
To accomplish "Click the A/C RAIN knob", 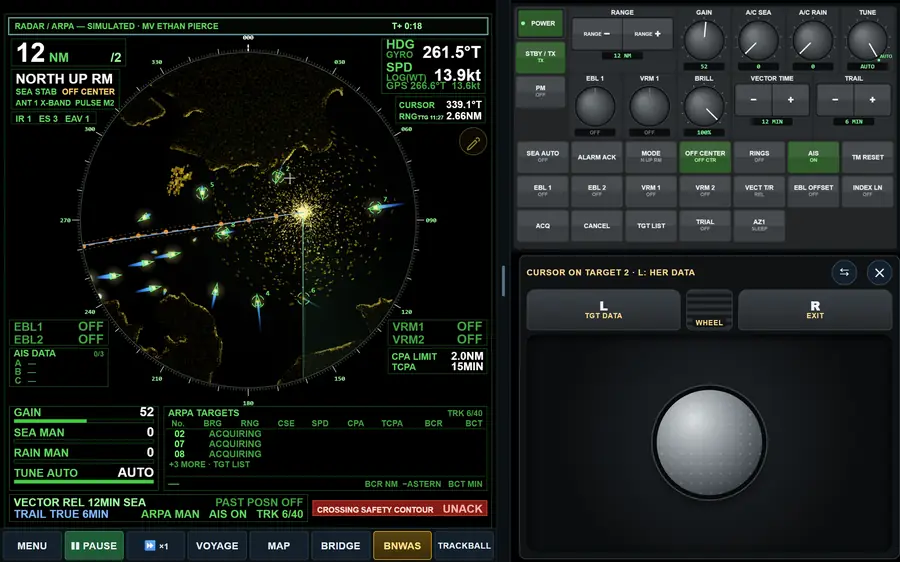I will pyautogui.click(x=812, y=40).
